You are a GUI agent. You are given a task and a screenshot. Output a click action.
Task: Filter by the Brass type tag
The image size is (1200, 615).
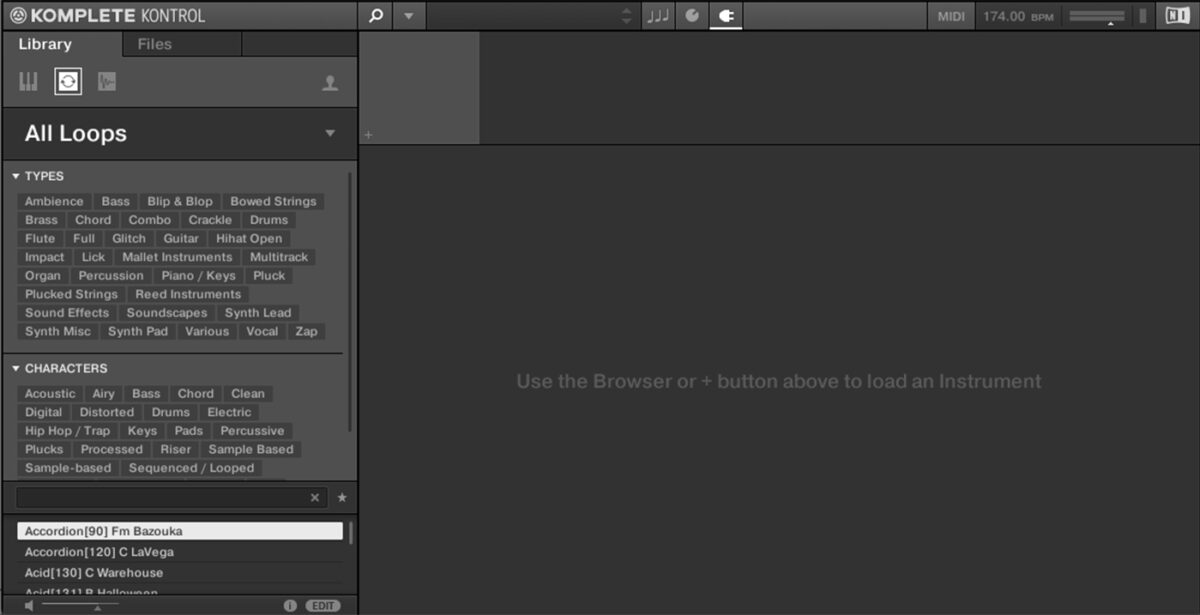41,220
